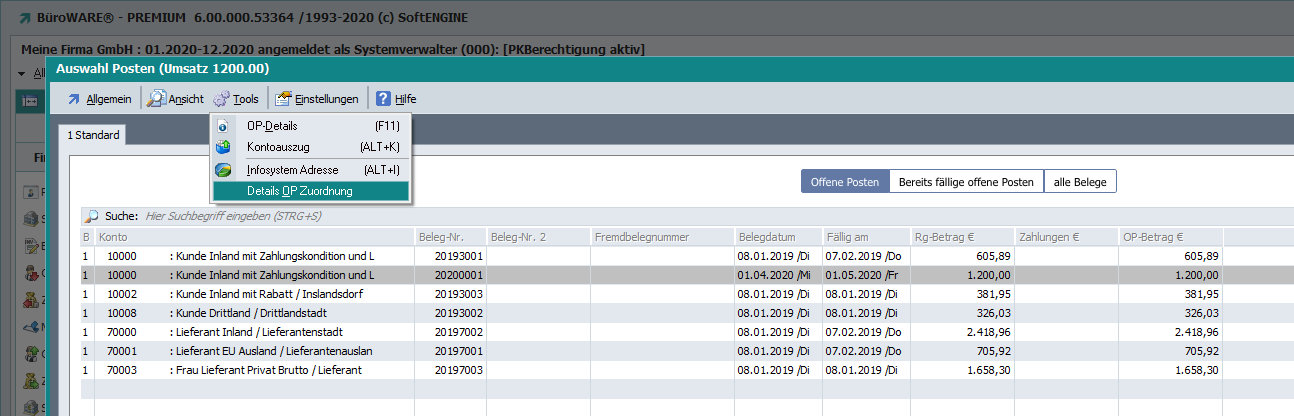Toggle Bereits fällige offene Posten filter
This screenshot has width=1294, height=416.
pos(965,182)
